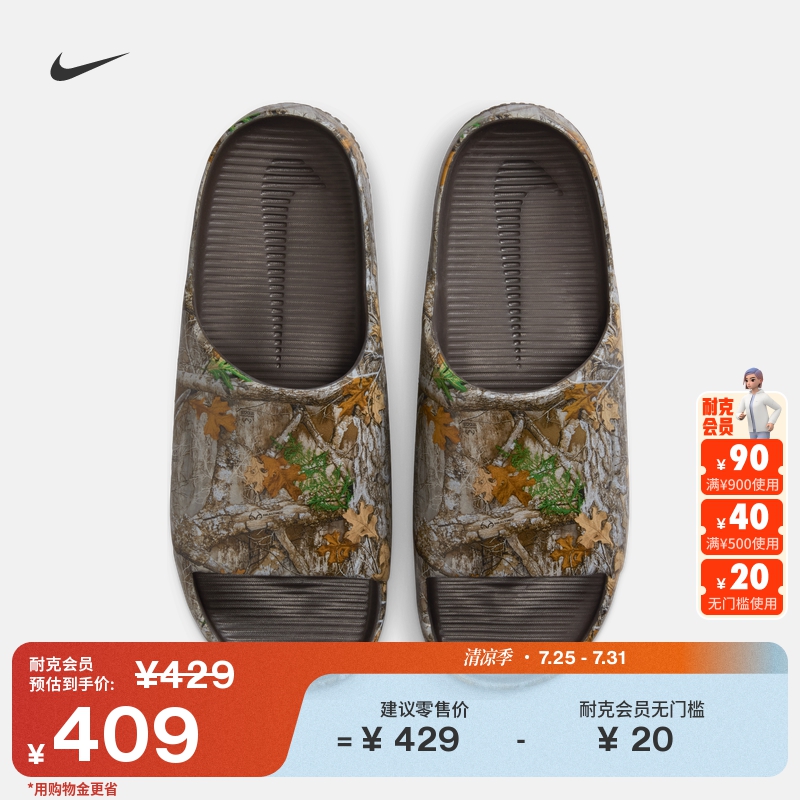Click the left camo slide sandal
This screenshot has height=800, width=800.
pos(280,372)
